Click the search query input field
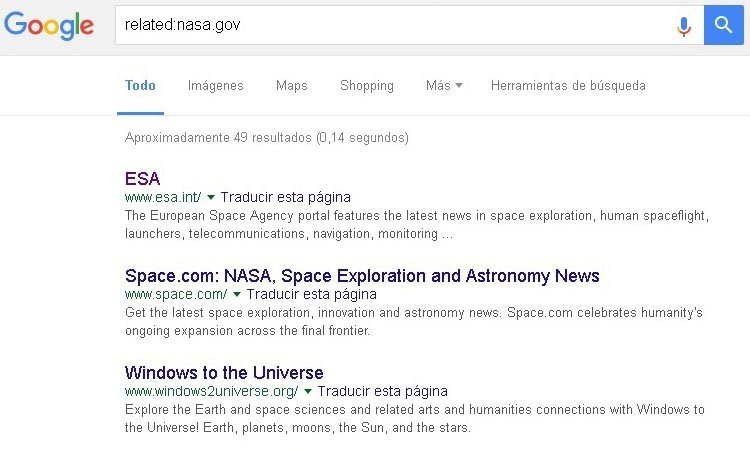The image size is (750, 450). coord(390,25)
